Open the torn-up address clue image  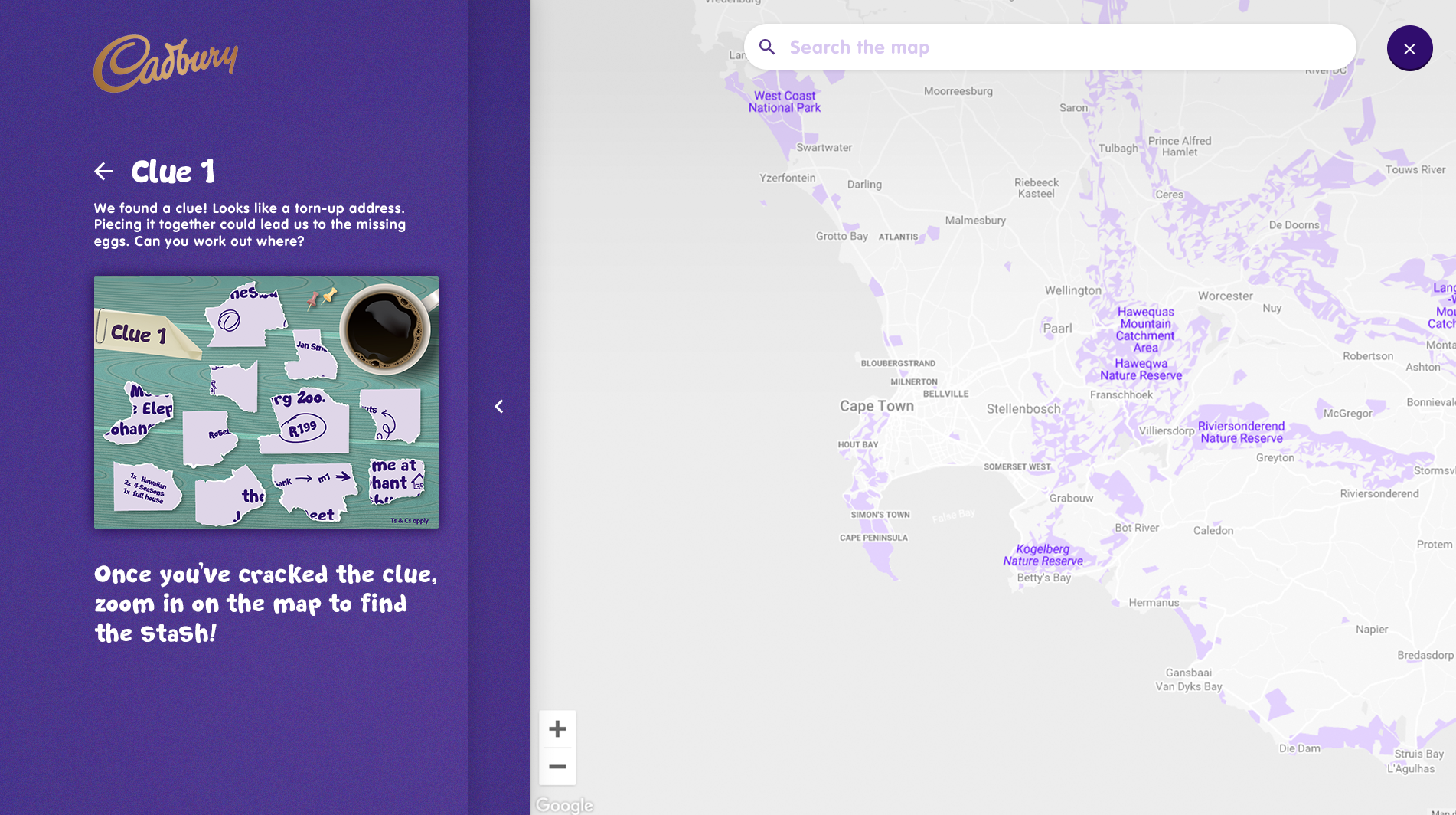[x=266, y=401]
